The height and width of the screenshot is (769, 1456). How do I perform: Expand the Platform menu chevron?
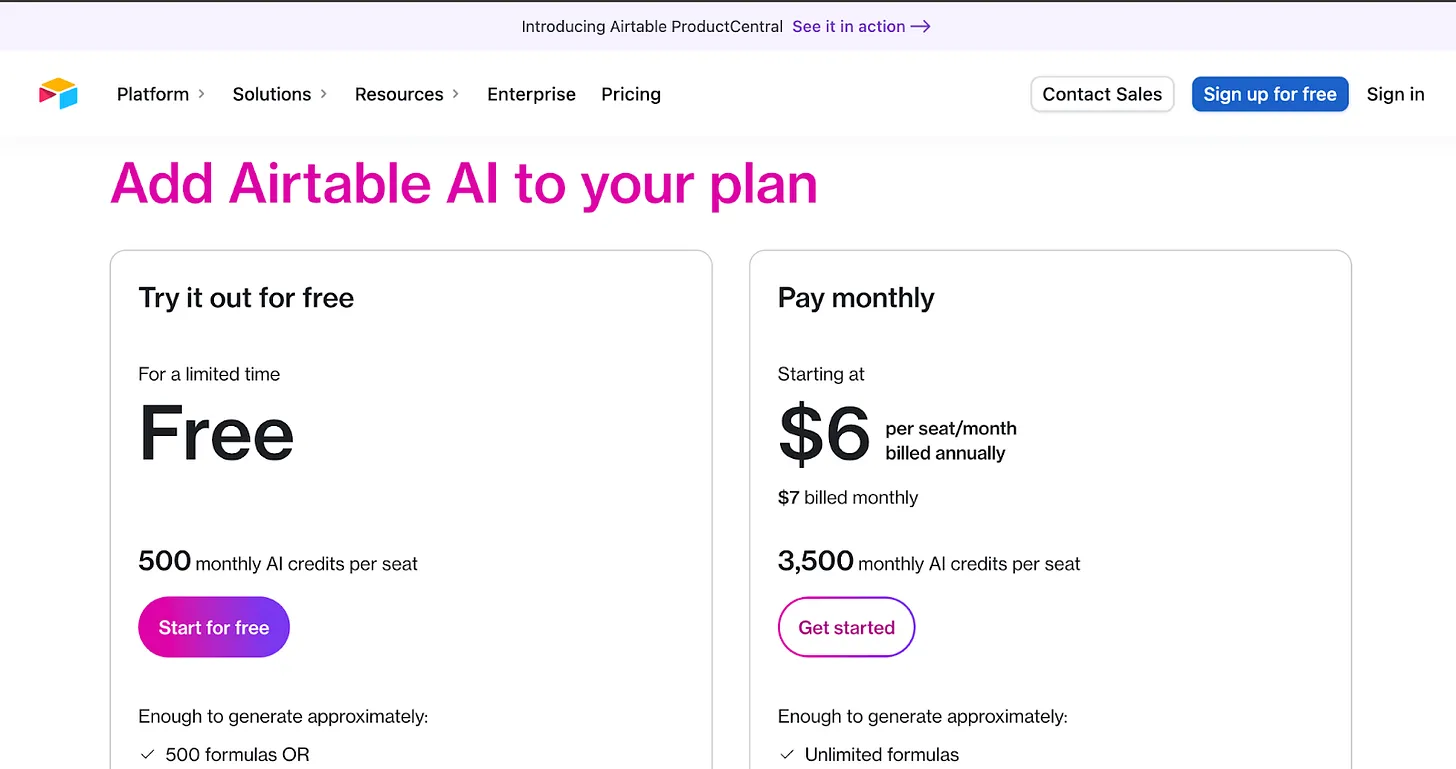coord(201,94)
